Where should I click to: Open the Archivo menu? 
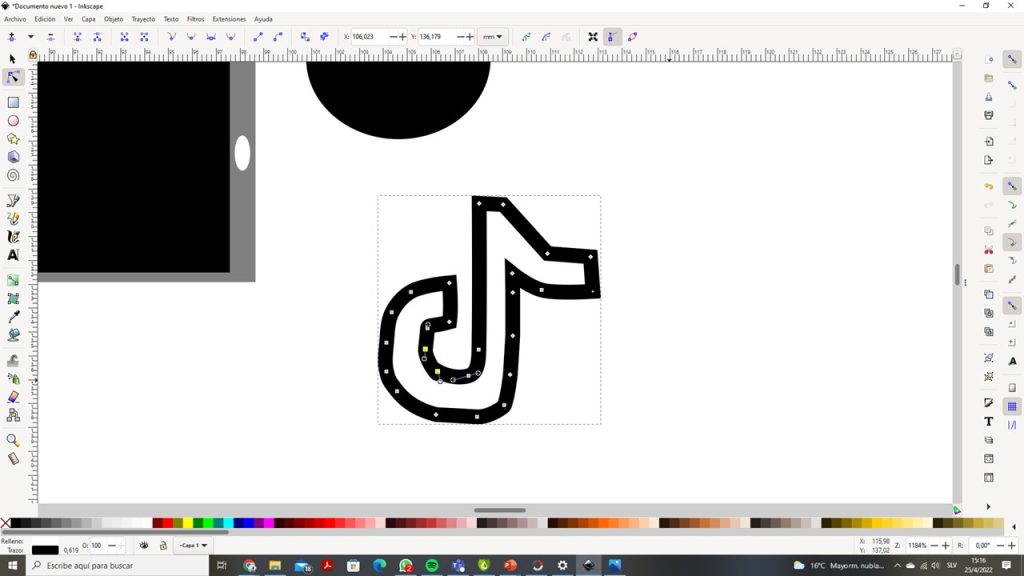15,19
